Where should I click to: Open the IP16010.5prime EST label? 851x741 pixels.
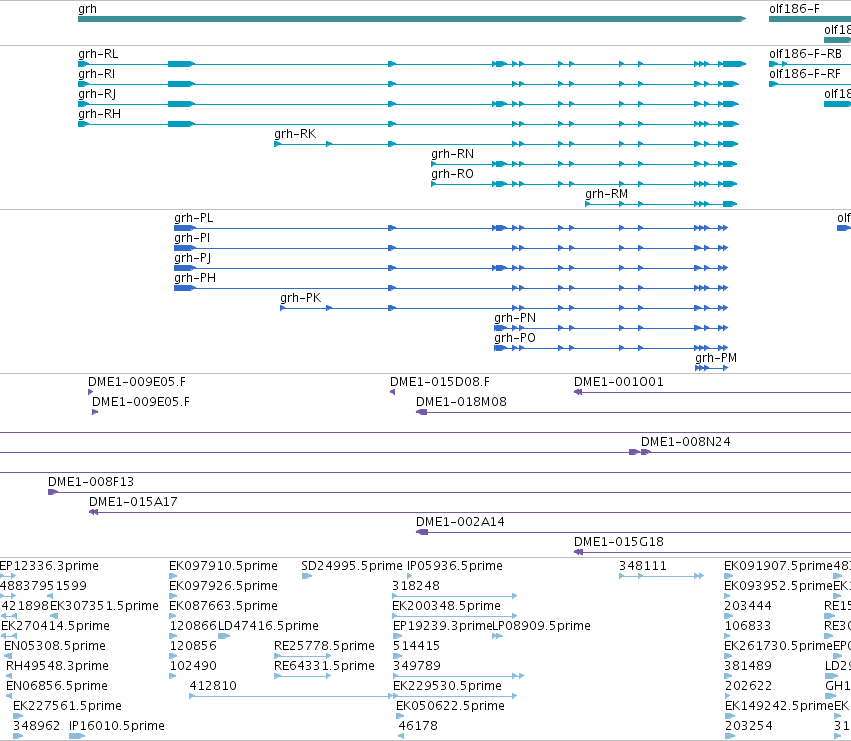[117, 727]
